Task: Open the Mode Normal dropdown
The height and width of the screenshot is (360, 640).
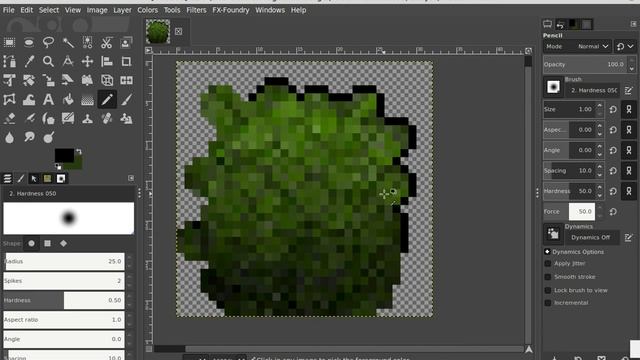Action: point(577,47)
